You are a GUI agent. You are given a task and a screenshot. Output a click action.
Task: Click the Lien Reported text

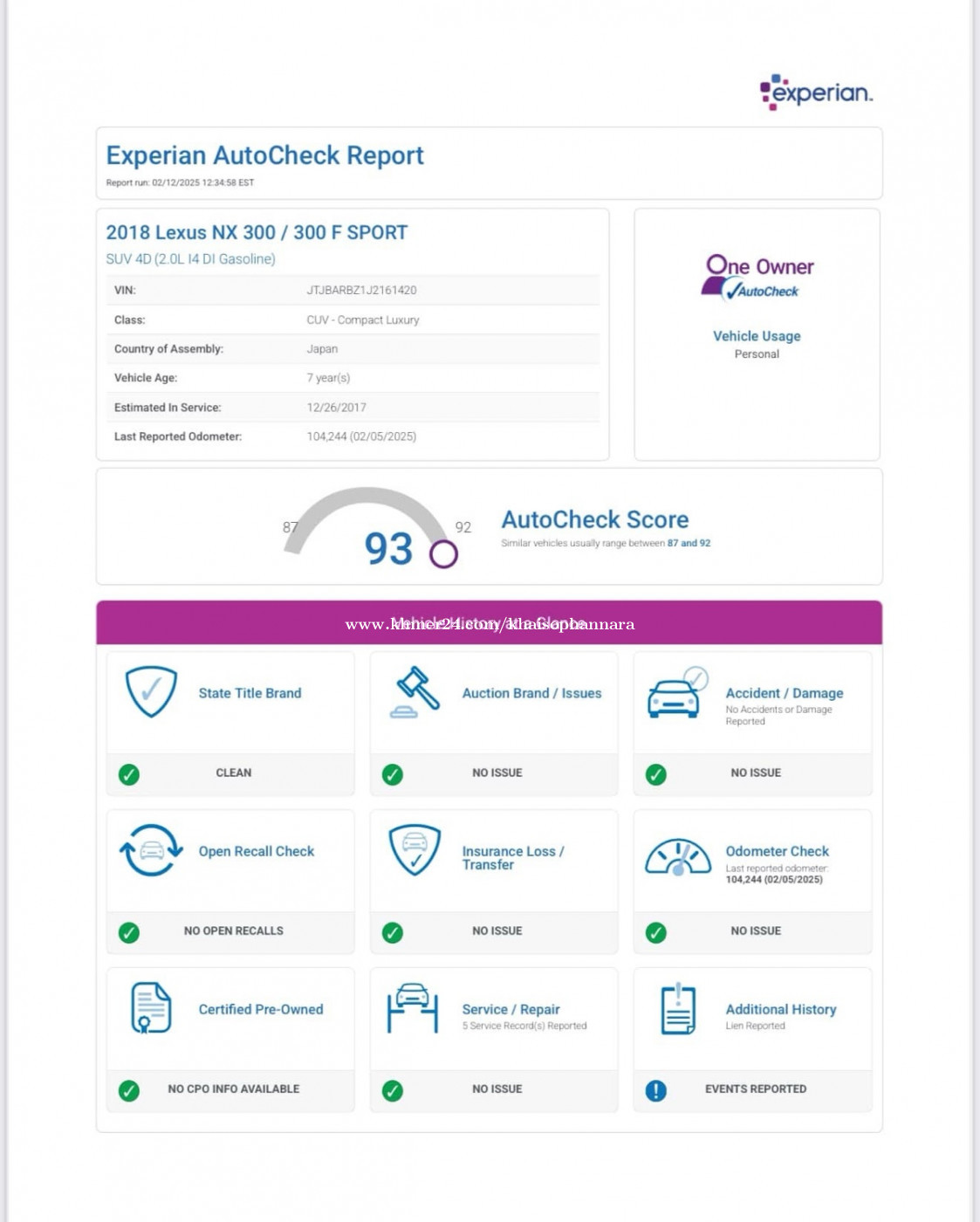(755, 1026)
